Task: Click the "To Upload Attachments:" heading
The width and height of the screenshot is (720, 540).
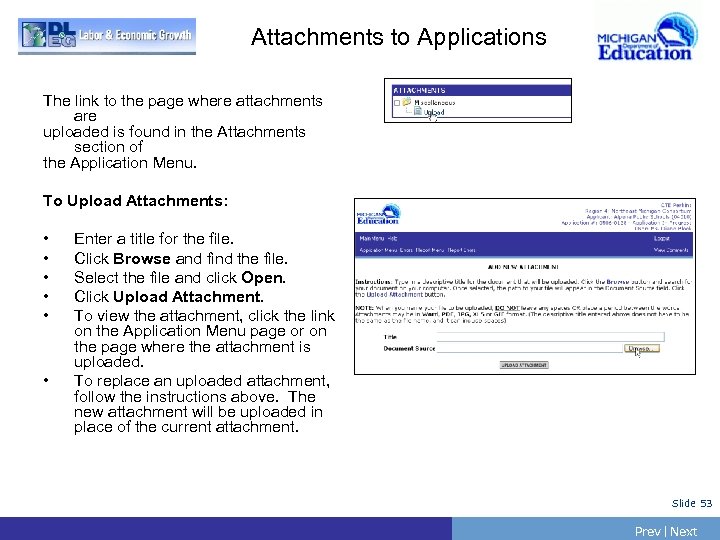Action: (x=135, y=201)
